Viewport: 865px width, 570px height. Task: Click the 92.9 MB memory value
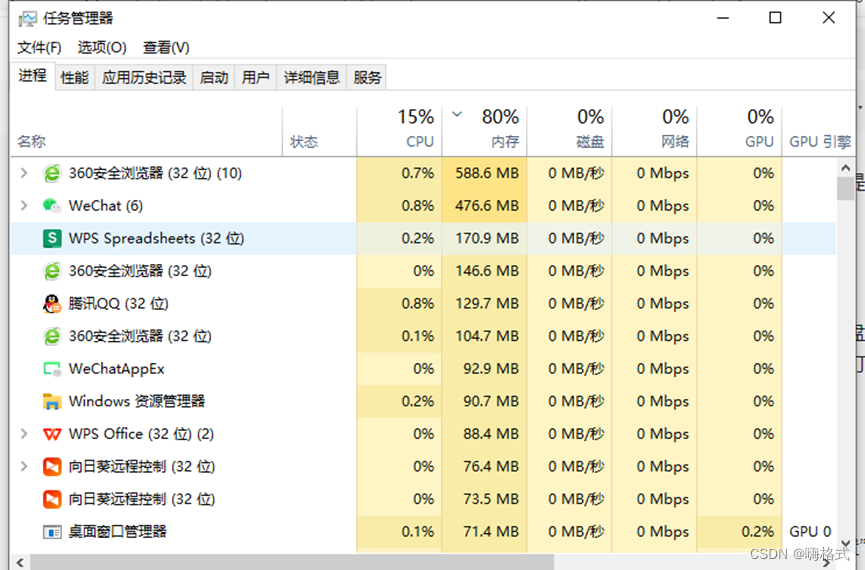(491, 369)
